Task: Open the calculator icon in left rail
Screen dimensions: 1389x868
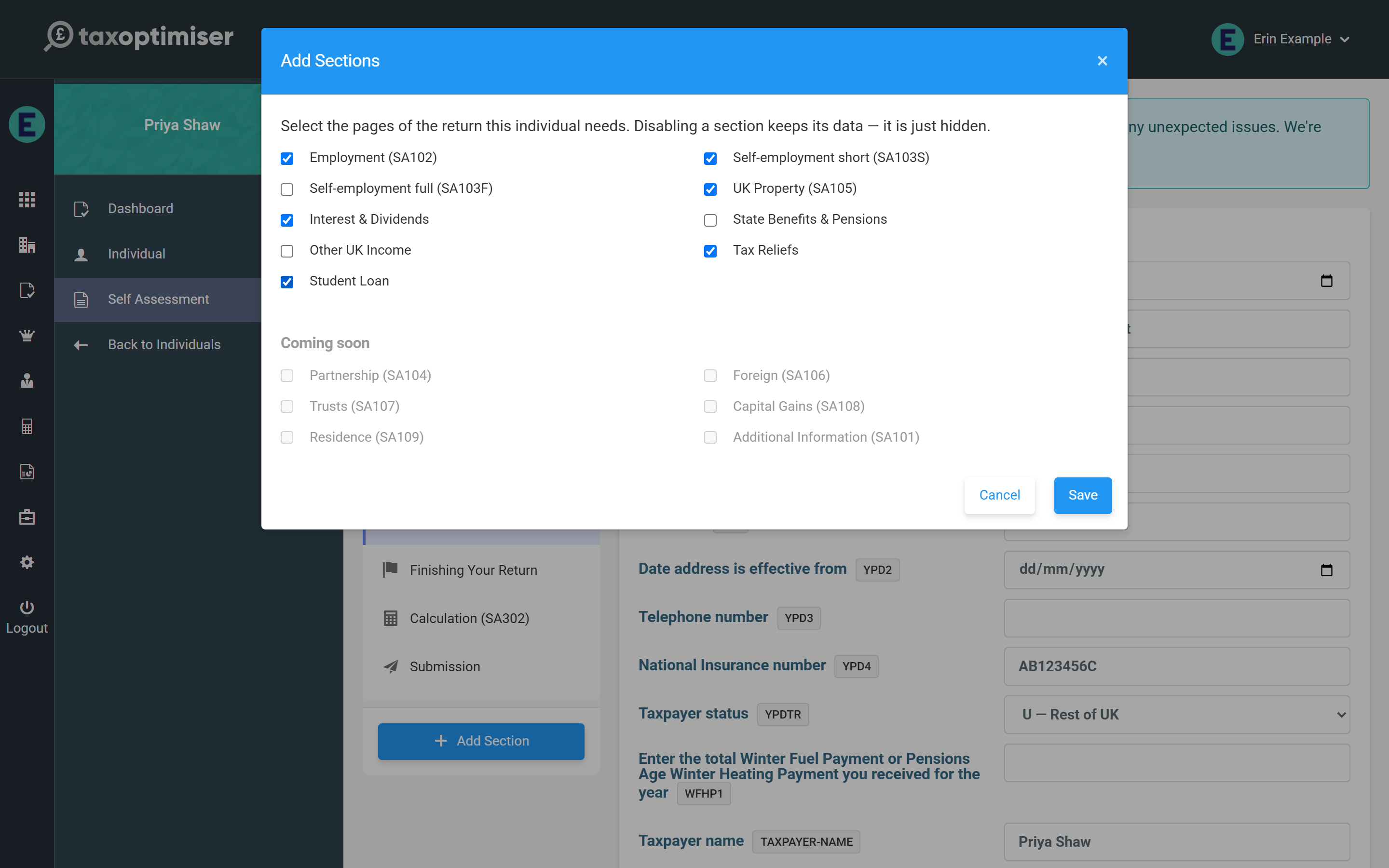Action: point(27,426)
